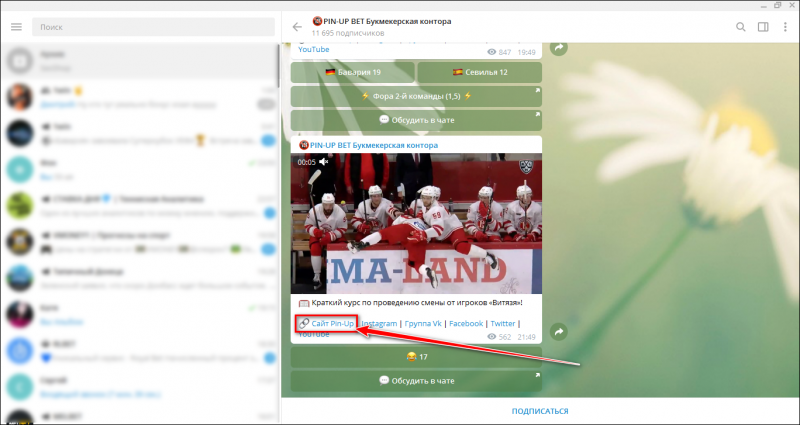Screen dimensions: 800x425
Task: Forward the upper post with share arrow
Action: click(559, 47)
